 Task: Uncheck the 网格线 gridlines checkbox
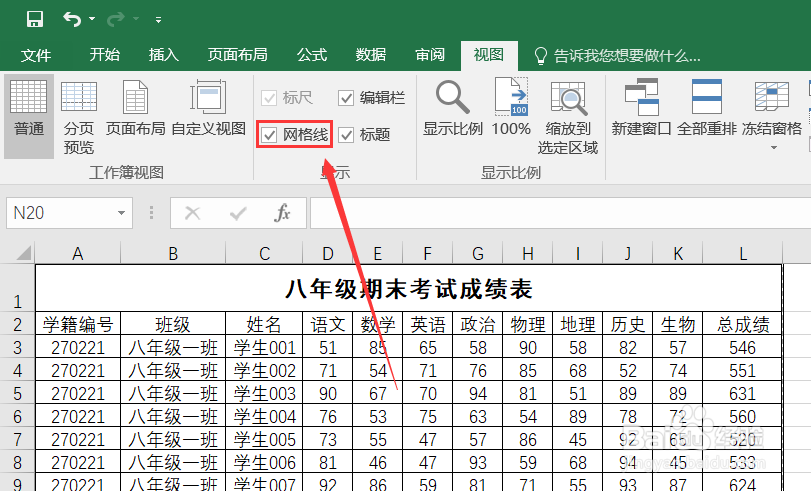(x=269, y=135)
